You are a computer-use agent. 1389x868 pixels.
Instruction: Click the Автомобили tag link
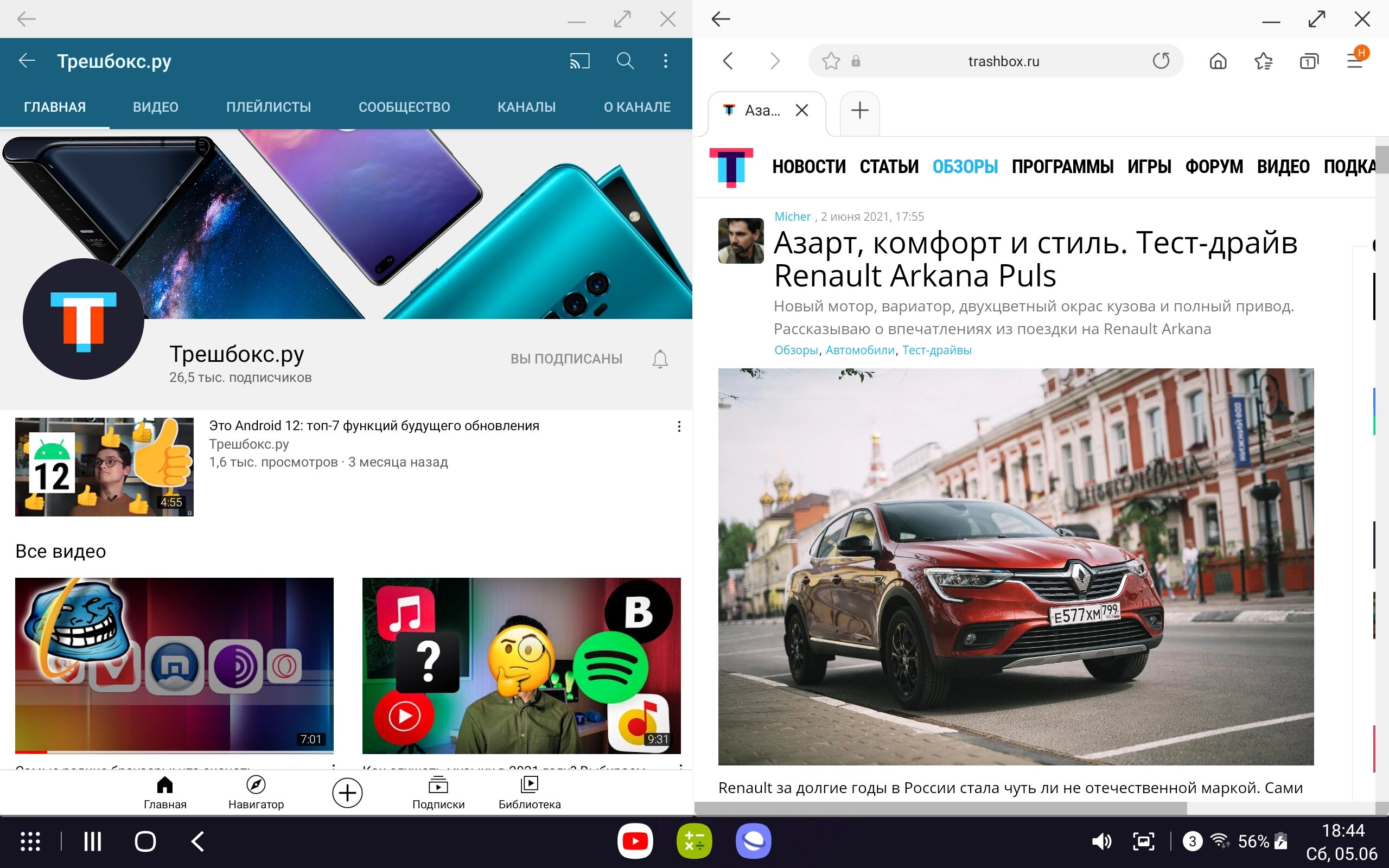coord(860,350)
